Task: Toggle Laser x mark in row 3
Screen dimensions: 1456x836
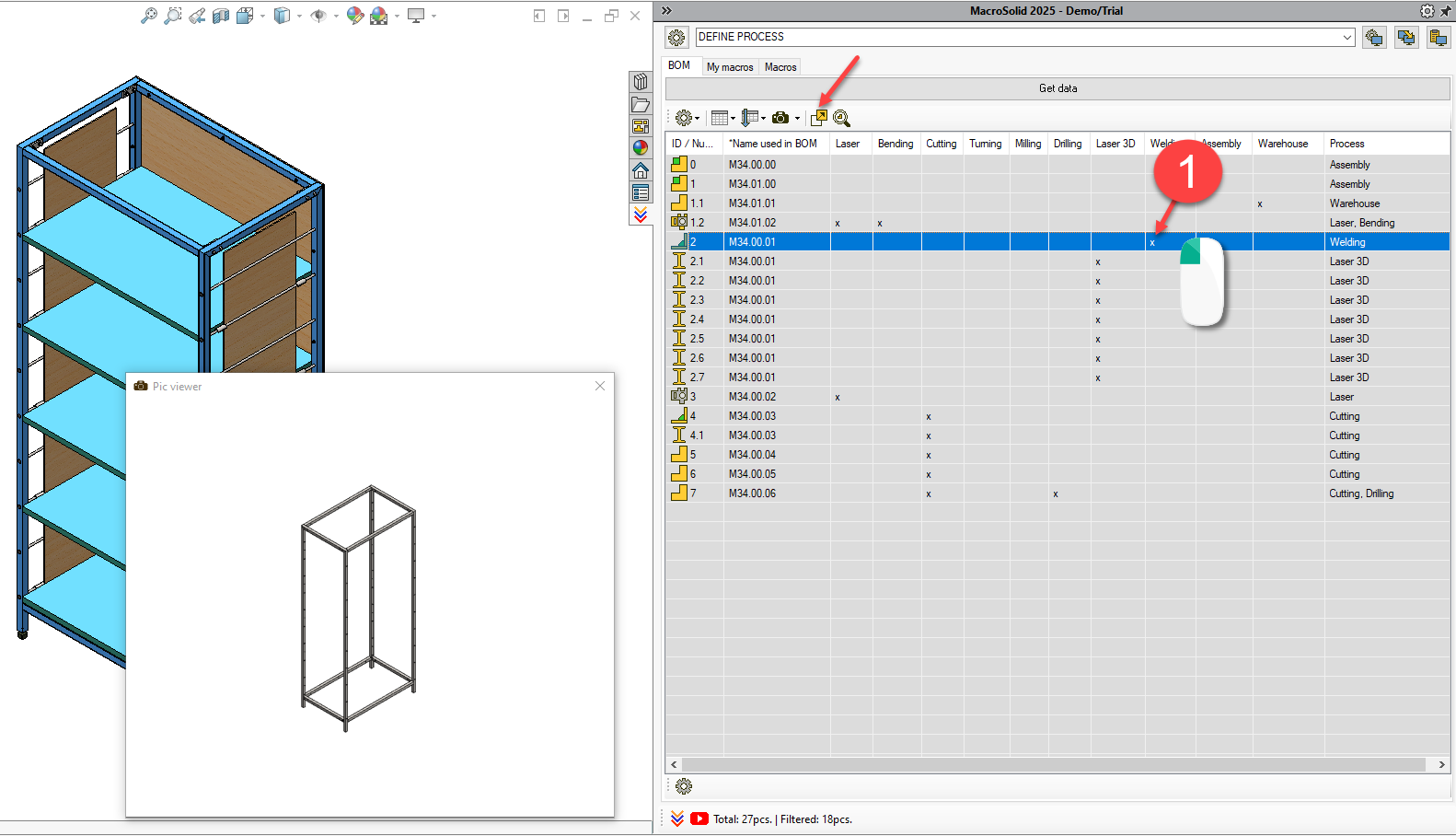Action: (838, 398)
